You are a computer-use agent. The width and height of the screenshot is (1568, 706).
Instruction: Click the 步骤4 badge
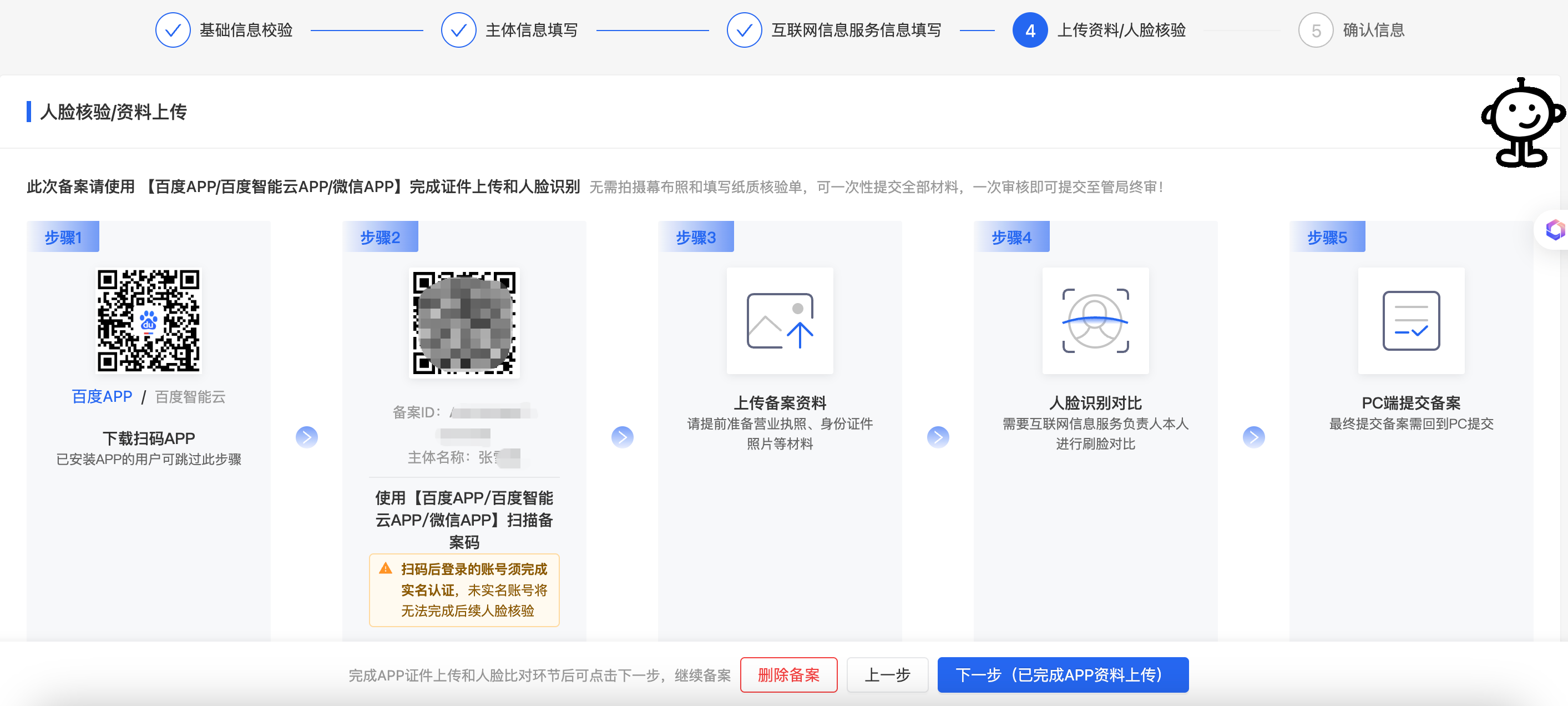1011,236
